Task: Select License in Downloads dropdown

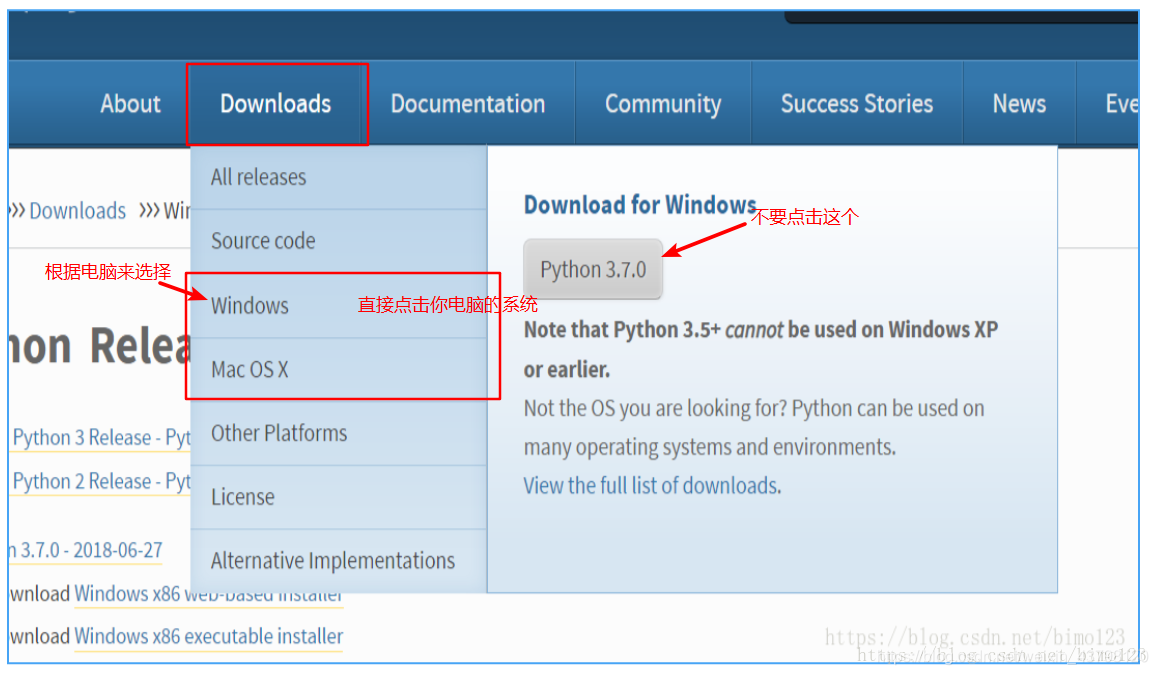Action: tap(339, 497)
